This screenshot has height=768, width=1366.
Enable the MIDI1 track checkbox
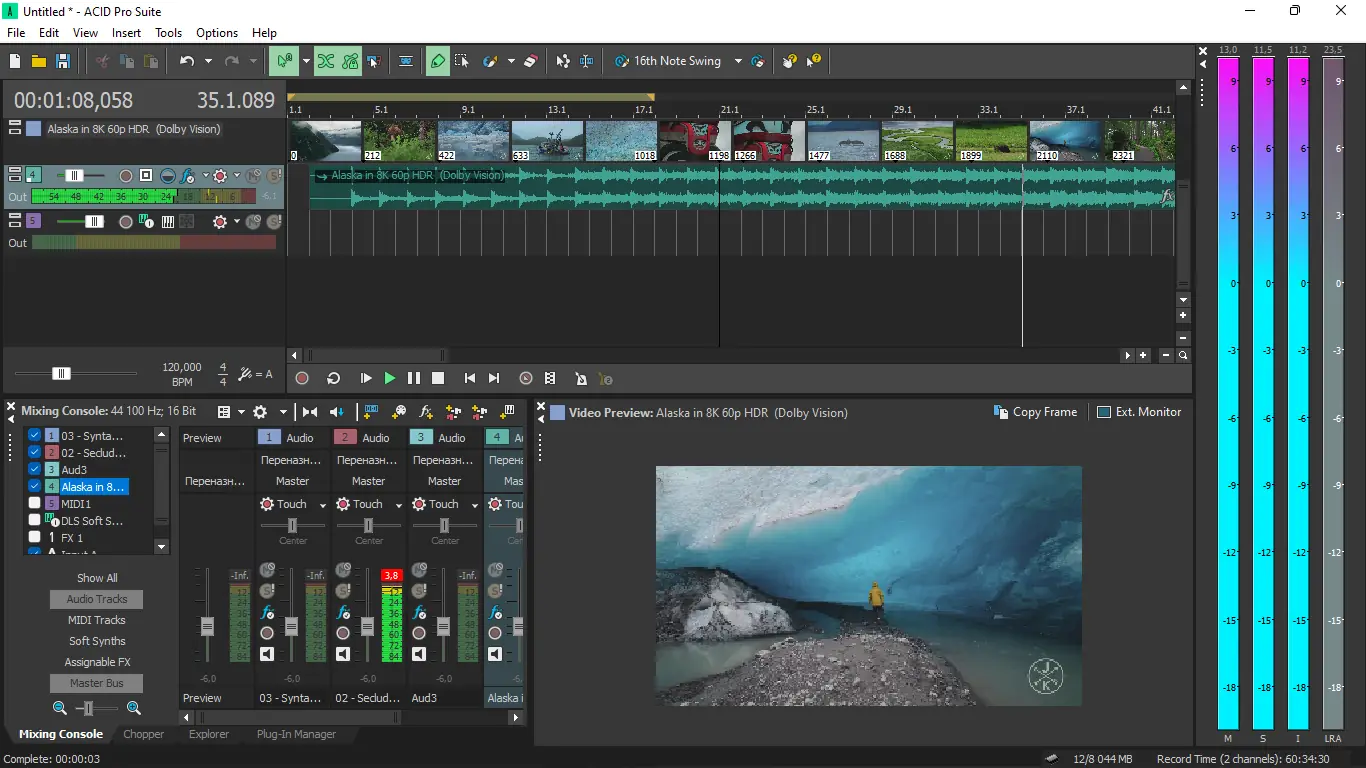click(35, 504)
